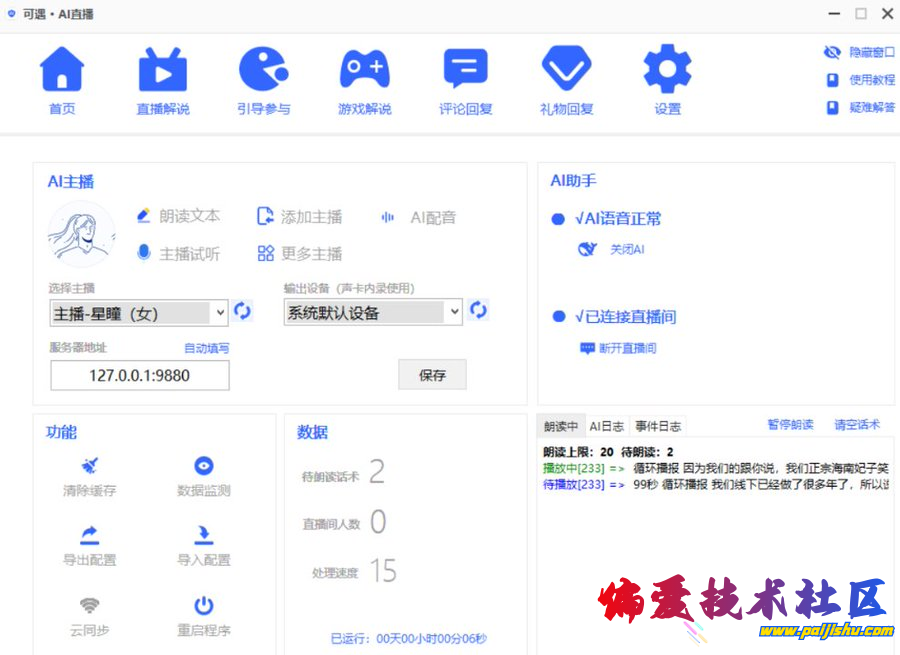Open the 评论回复 chat icon
The height and width of the screenshot is (655, 900).
[x=465, y=71]
